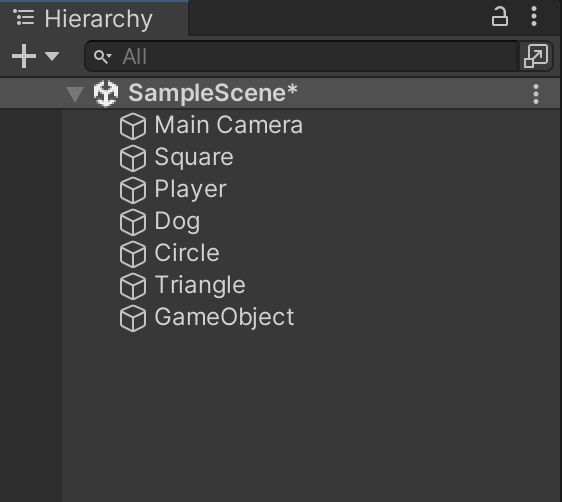The image size is (562, 502).
Task: Open the SampleScene three-dot context menu
Action: pyautogui.click(x=536, y=94)
